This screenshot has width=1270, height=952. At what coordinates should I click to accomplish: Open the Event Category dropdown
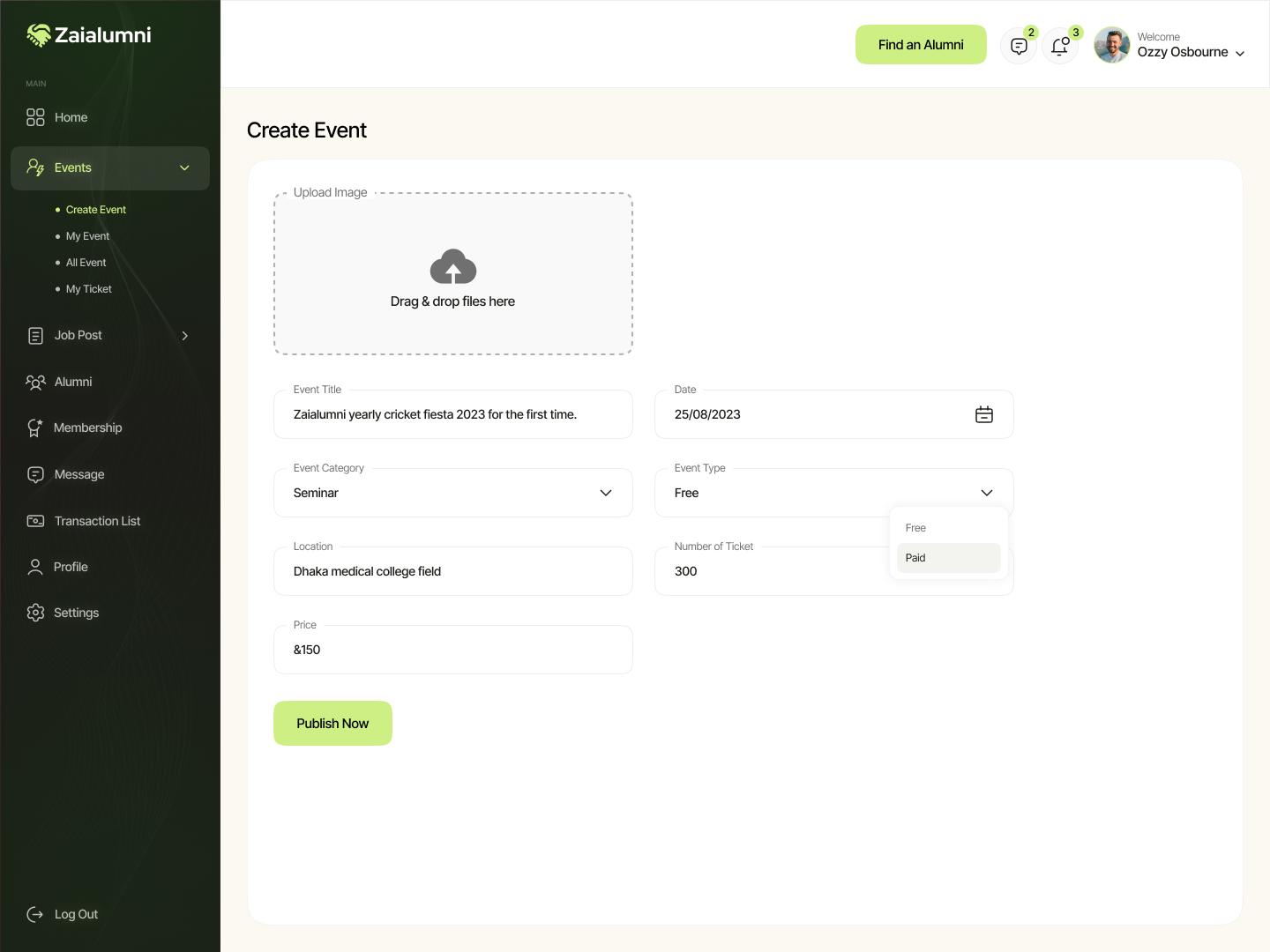coord(606,493)
